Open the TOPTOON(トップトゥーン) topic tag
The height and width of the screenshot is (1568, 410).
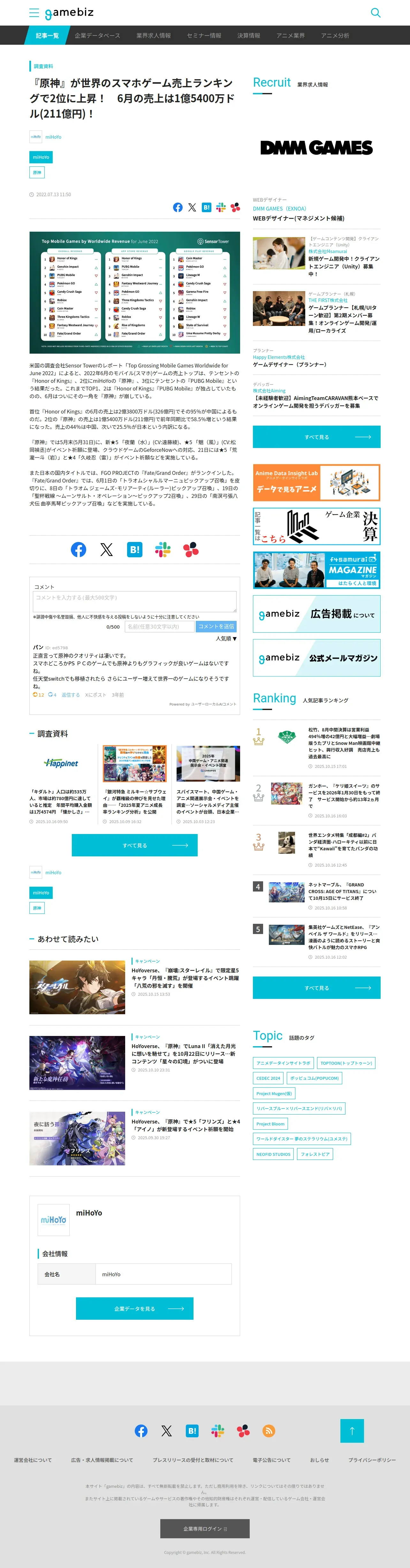coord(346,1063)
